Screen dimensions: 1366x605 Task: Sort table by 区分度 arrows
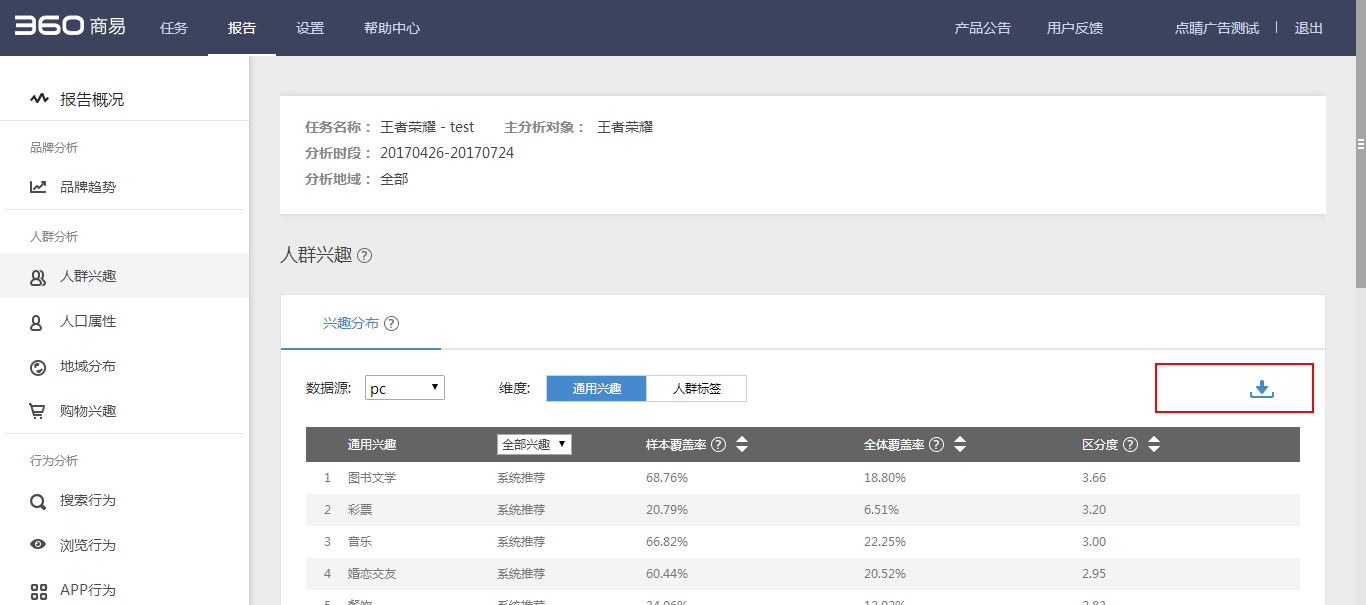click(x=1154, y=445)
